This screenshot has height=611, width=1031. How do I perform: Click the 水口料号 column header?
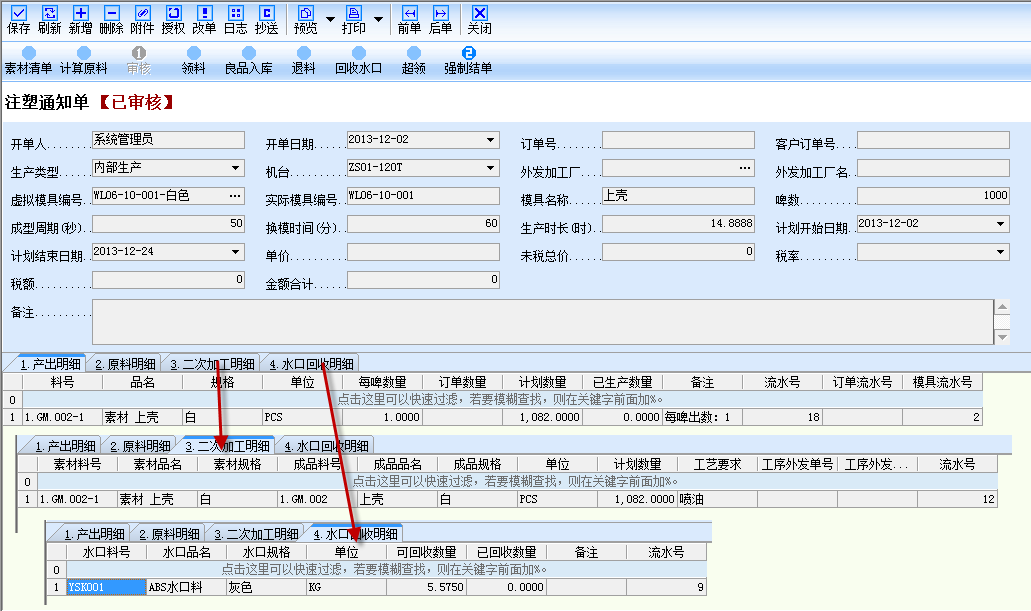tap(107, 552)
